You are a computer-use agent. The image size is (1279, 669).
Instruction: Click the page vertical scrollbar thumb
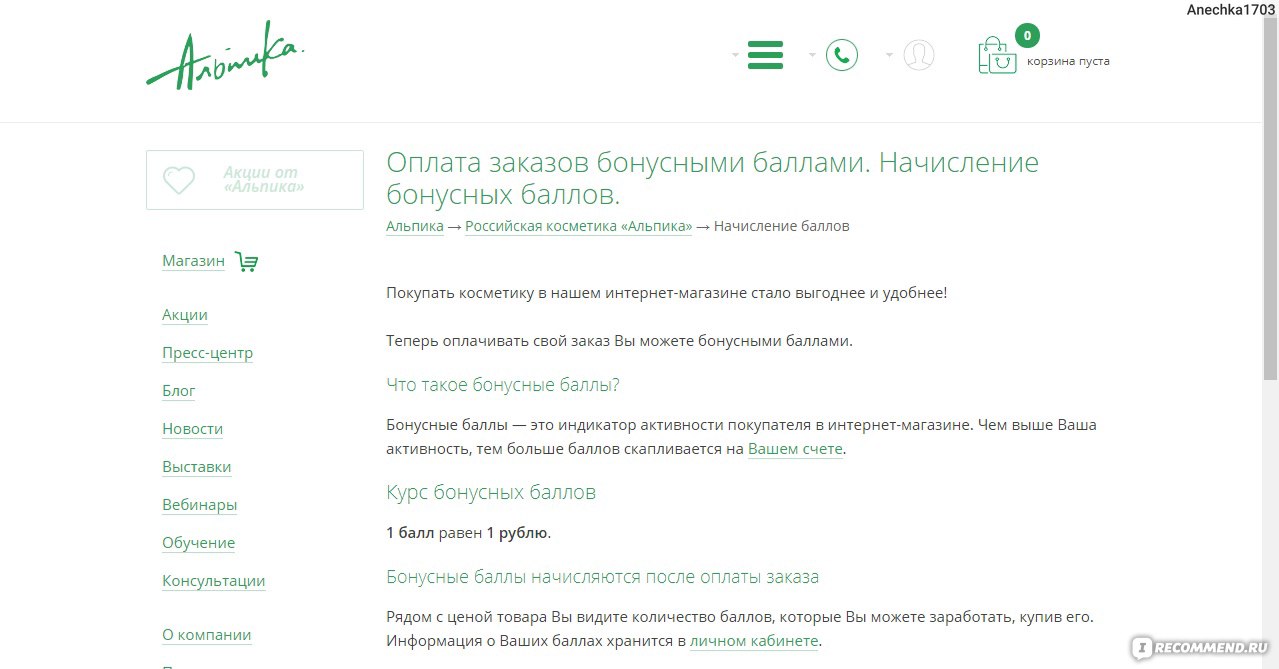tap(1270, 198)
